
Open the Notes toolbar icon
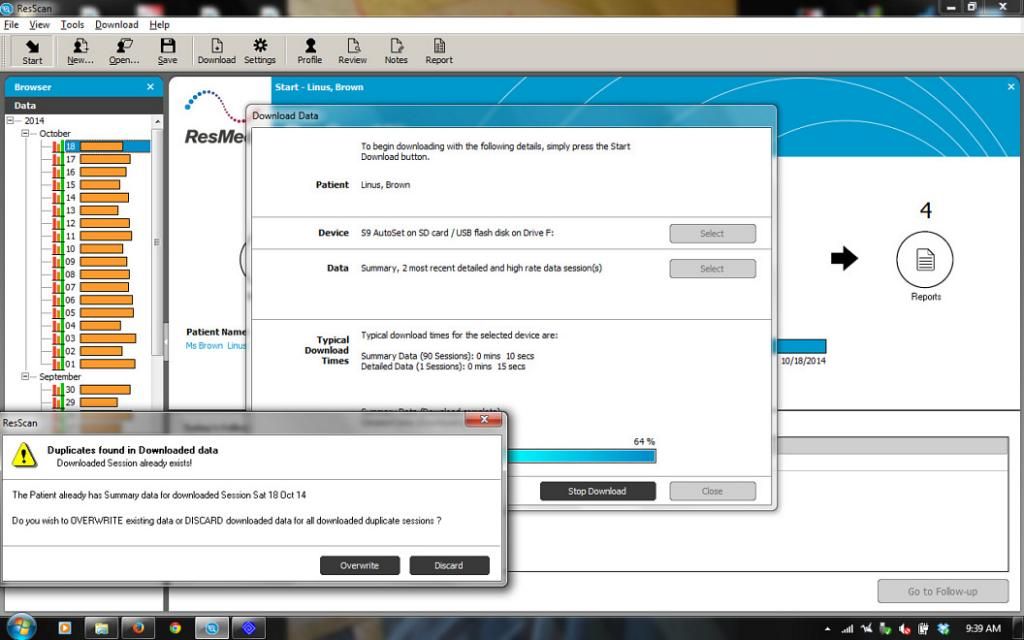[396, 52]
